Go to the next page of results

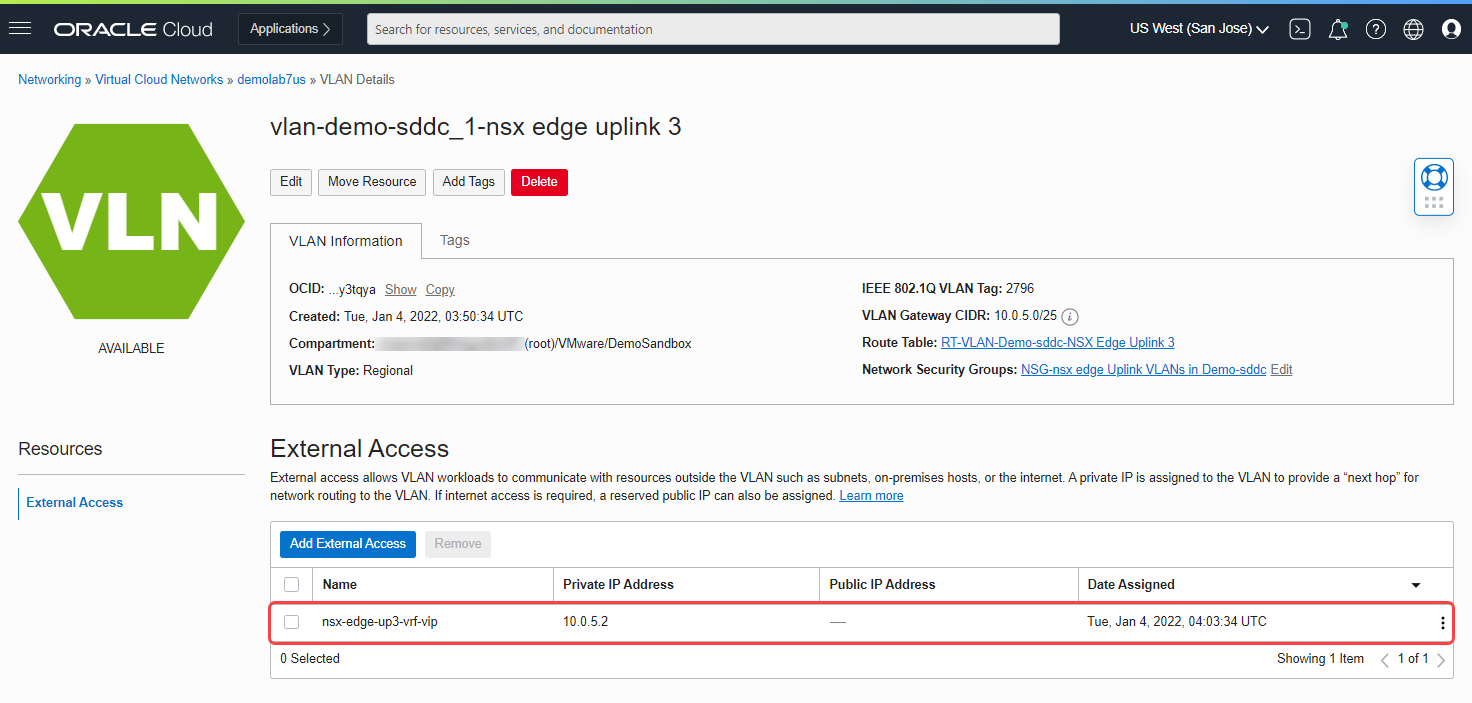click(1441, 659)
